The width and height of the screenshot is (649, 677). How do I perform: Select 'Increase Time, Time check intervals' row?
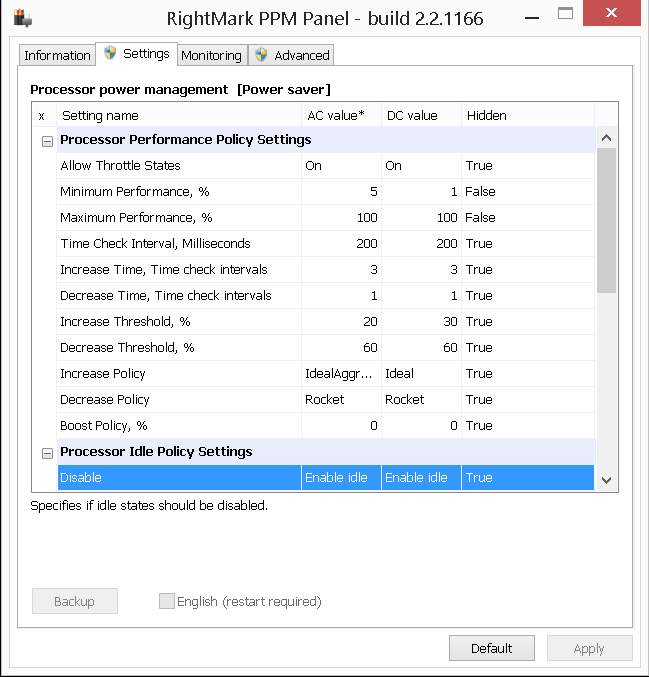click(x=326, y=269)
